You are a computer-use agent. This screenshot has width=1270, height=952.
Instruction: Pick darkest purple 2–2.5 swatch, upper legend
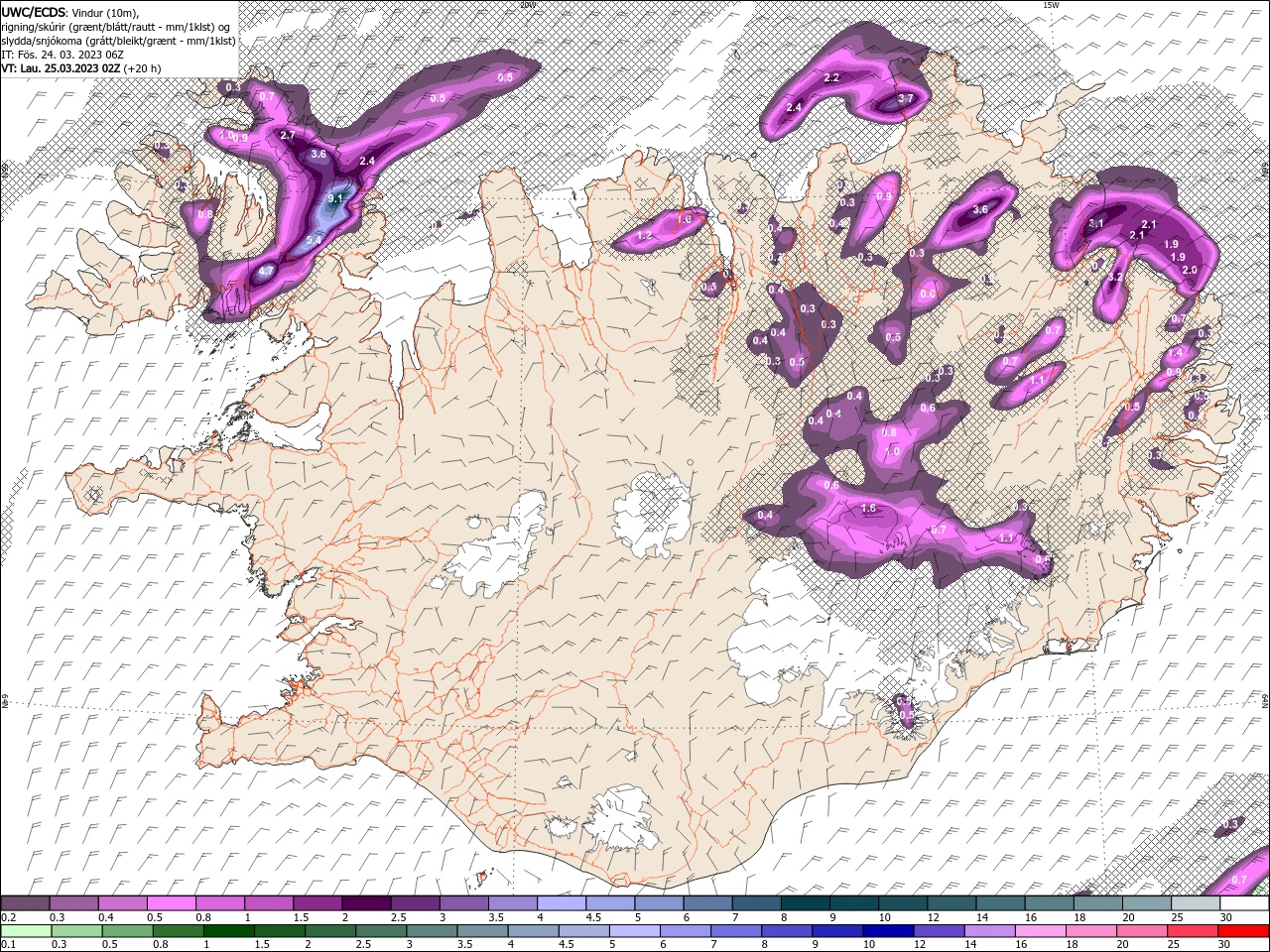point(366,903)
